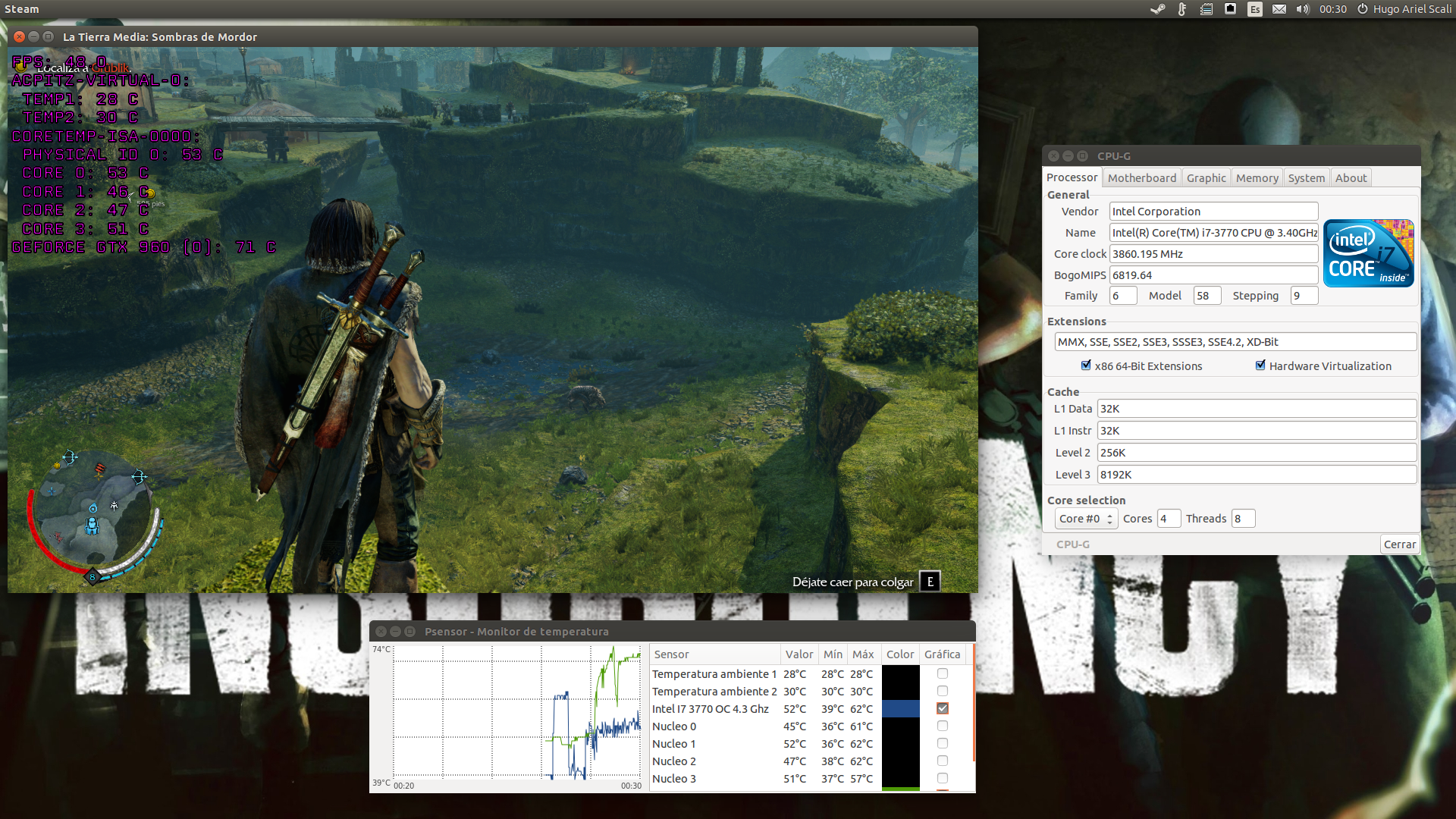Close the Sombras de Mordor game window
The width and height of the screenshot is (1456, 819).
click(x=20, y=36)
